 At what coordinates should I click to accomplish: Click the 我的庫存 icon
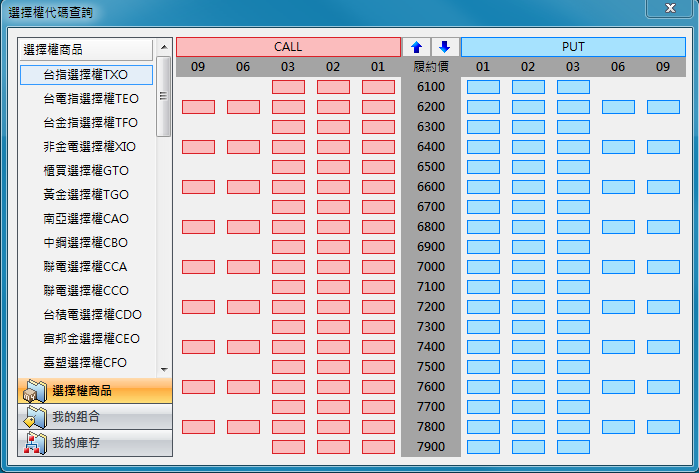point(35,442)
